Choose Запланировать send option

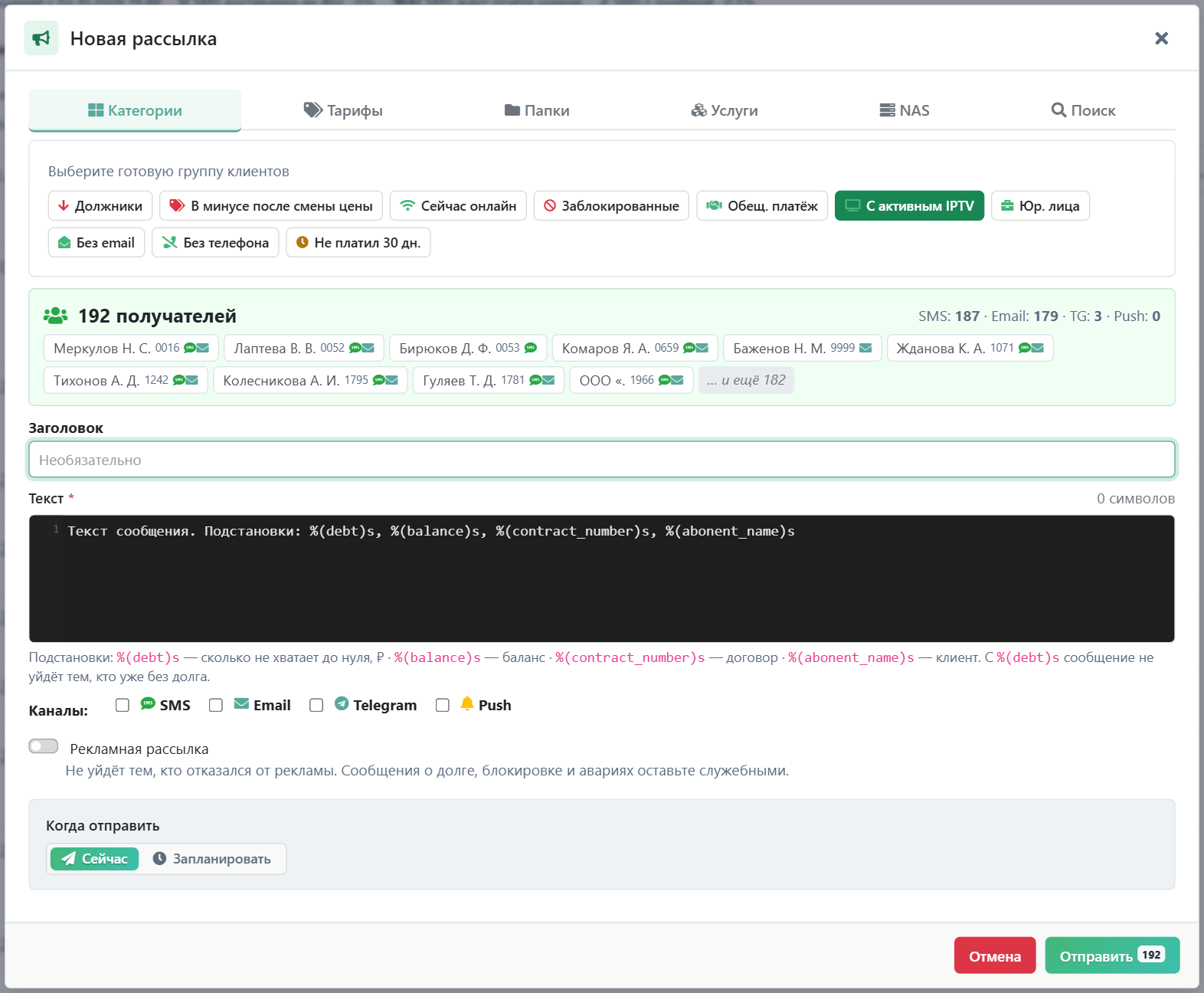tap(212, 859)
